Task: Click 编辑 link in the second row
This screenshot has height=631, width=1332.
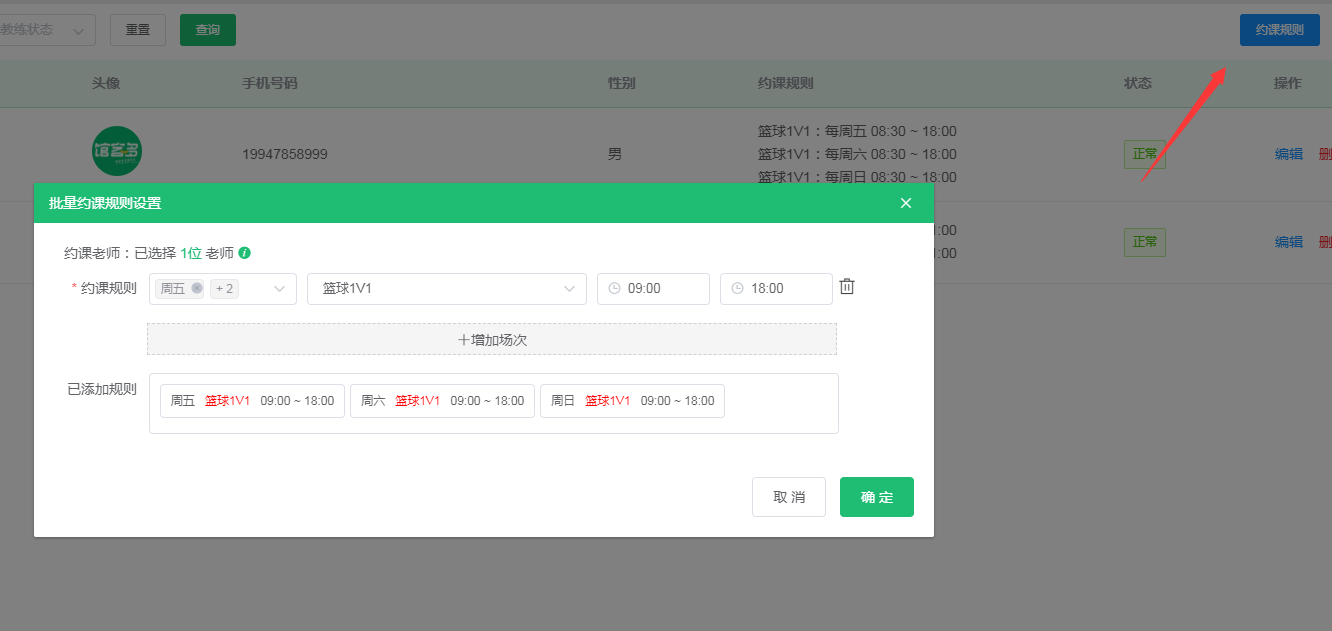Action: tap(1288, 242)
